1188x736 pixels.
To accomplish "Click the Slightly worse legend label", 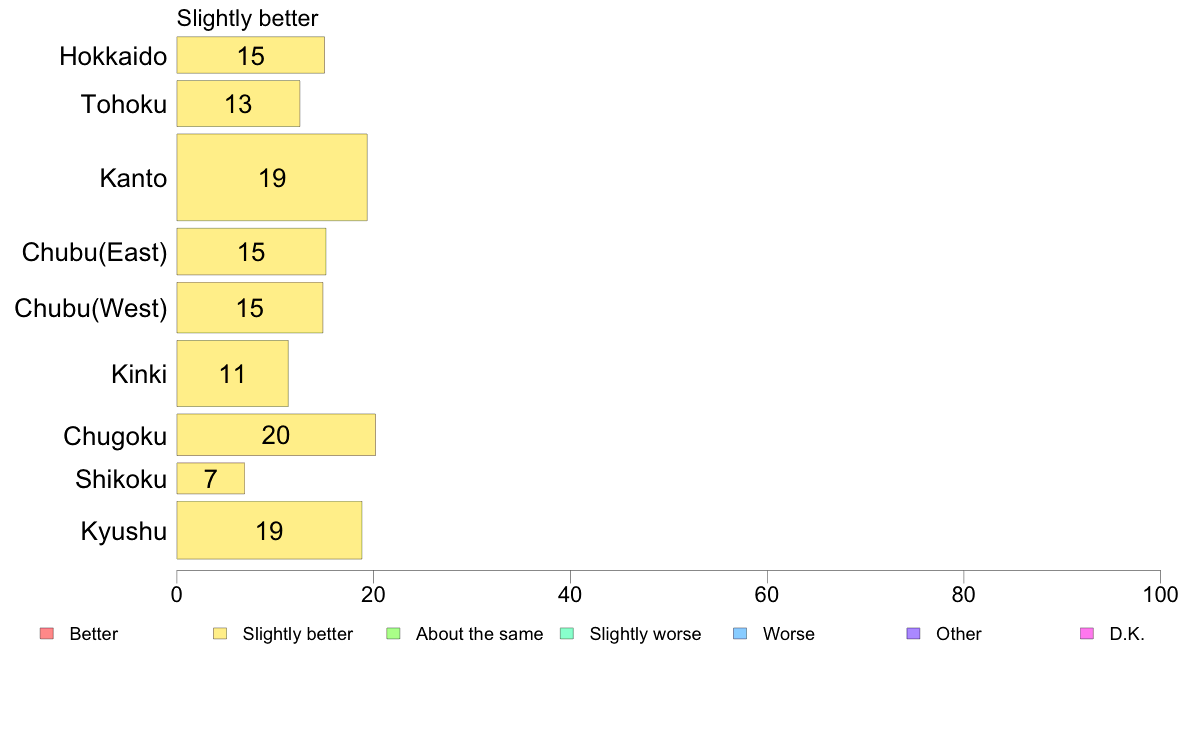I will coord(646,634).
